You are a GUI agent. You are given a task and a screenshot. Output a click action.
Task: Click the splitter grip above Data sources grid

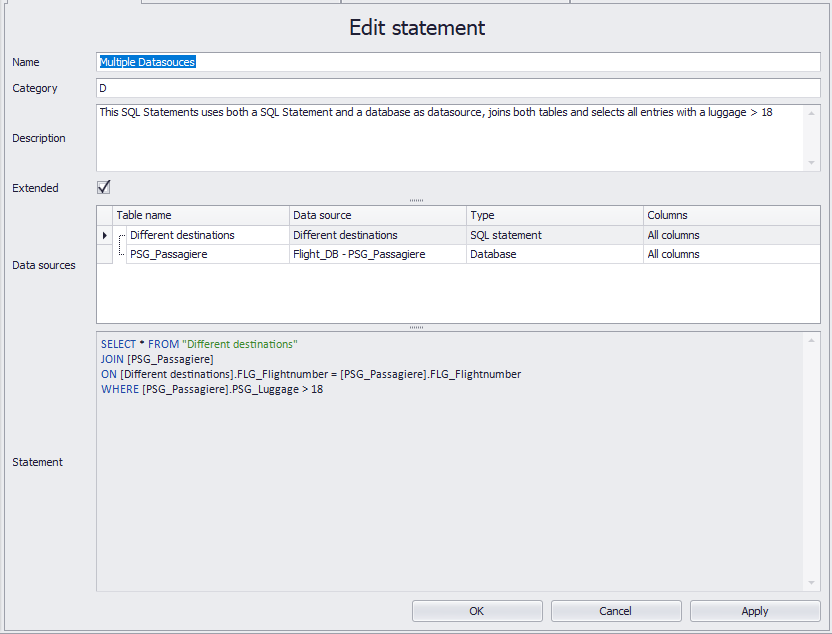tap(417, 201)
